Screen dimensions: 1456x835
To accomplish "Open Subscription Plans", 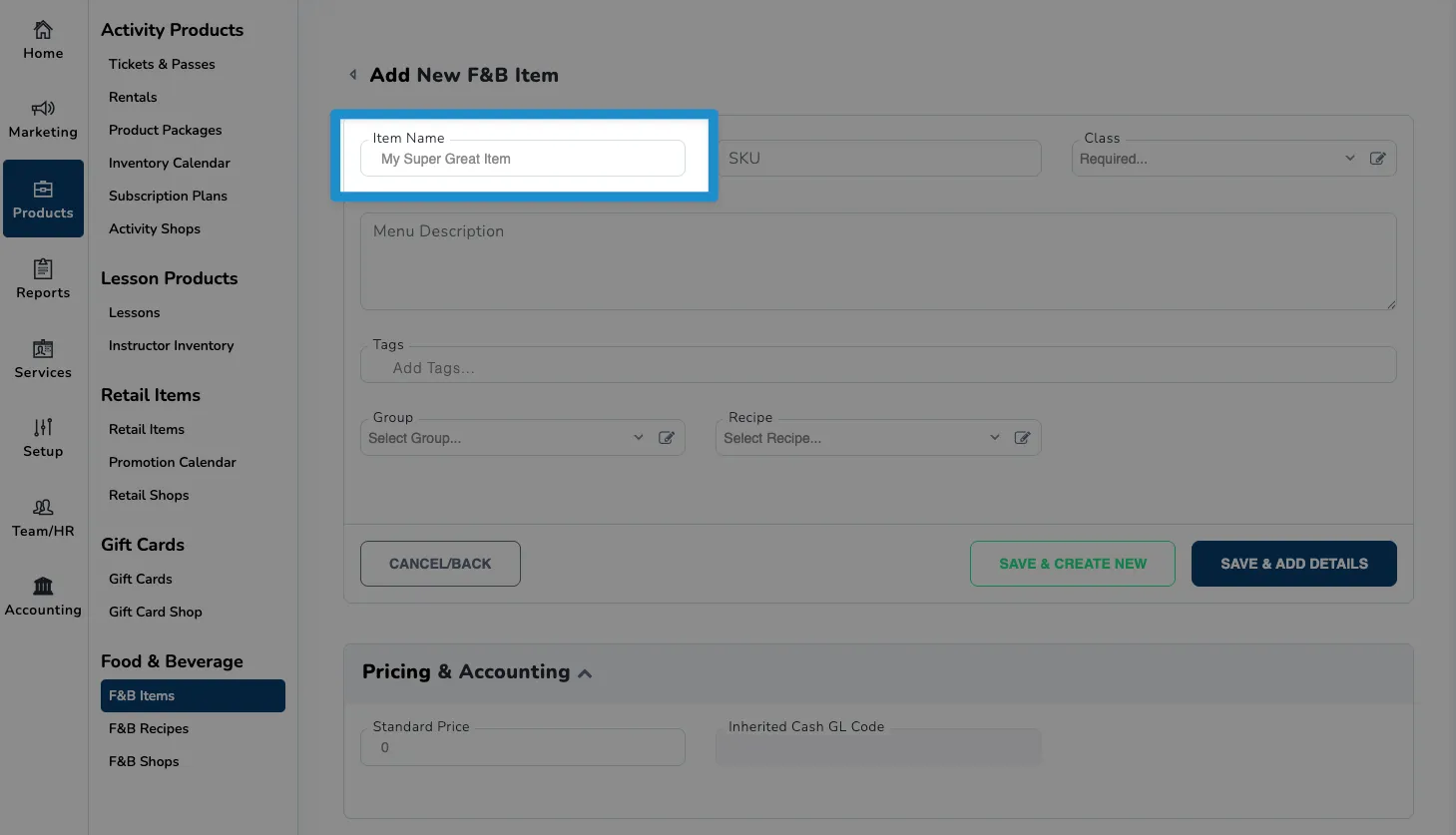I will (x=168, y=196).
